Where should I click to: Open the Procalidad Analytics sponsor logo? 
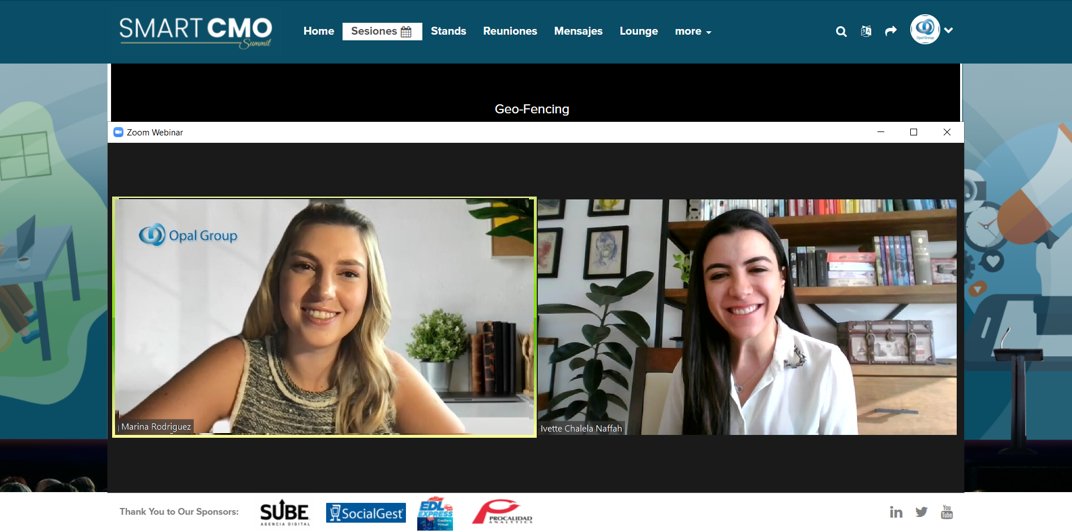502,512
